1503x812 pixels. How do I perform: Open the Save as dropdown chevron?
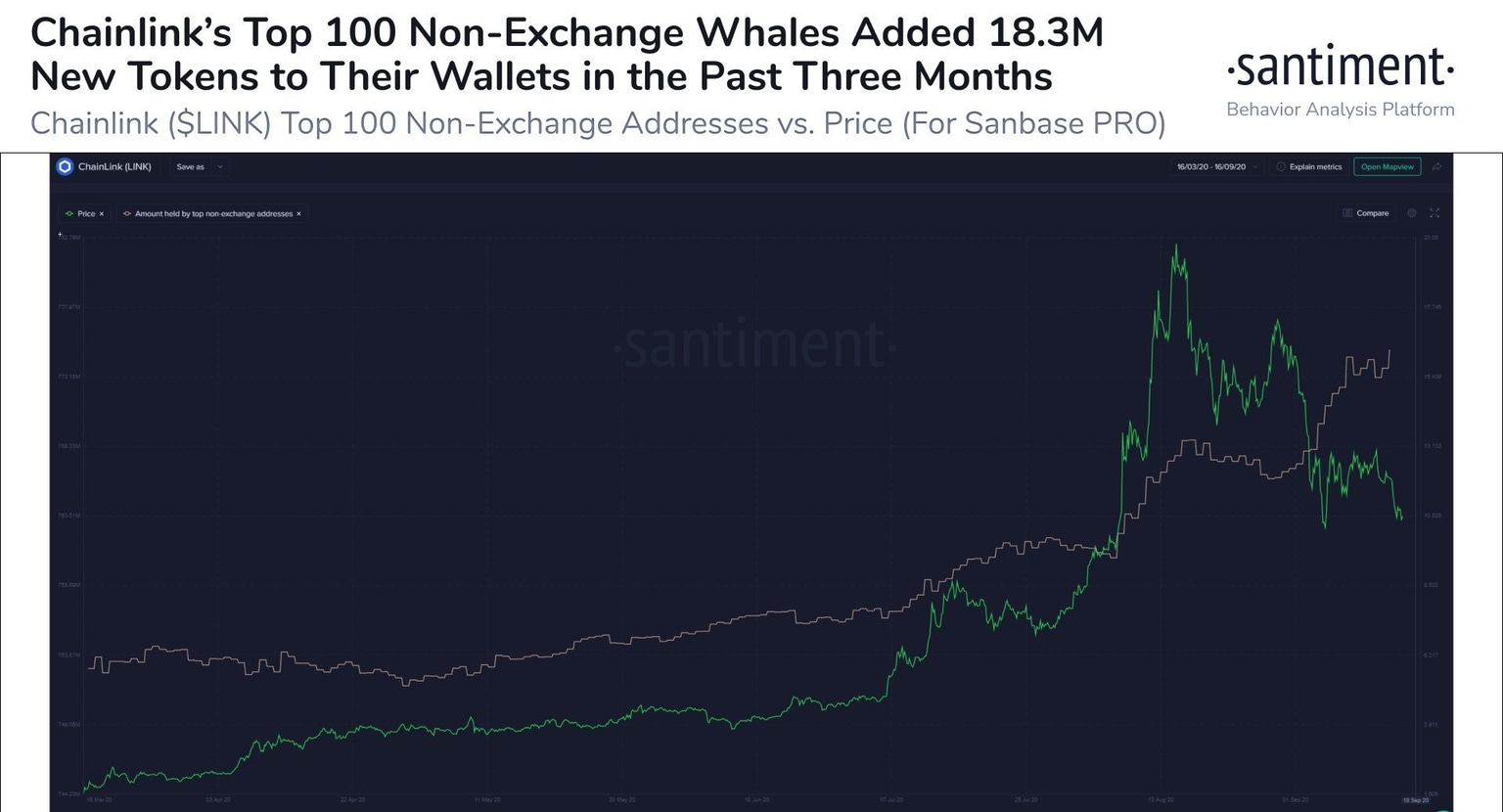220,167
